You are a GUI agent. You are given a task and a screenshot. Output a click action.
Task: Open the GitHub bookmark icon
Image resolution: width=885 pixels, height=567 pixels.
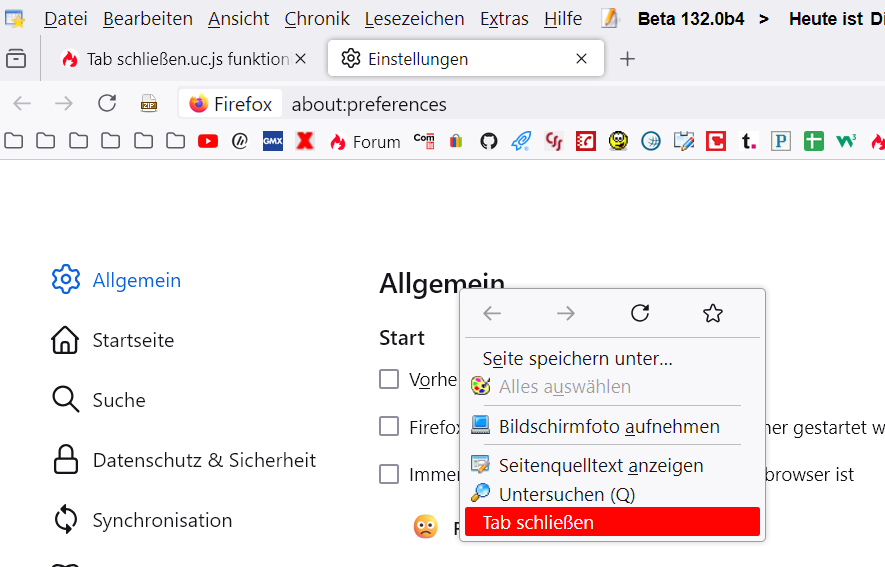[x=489, y=141]
